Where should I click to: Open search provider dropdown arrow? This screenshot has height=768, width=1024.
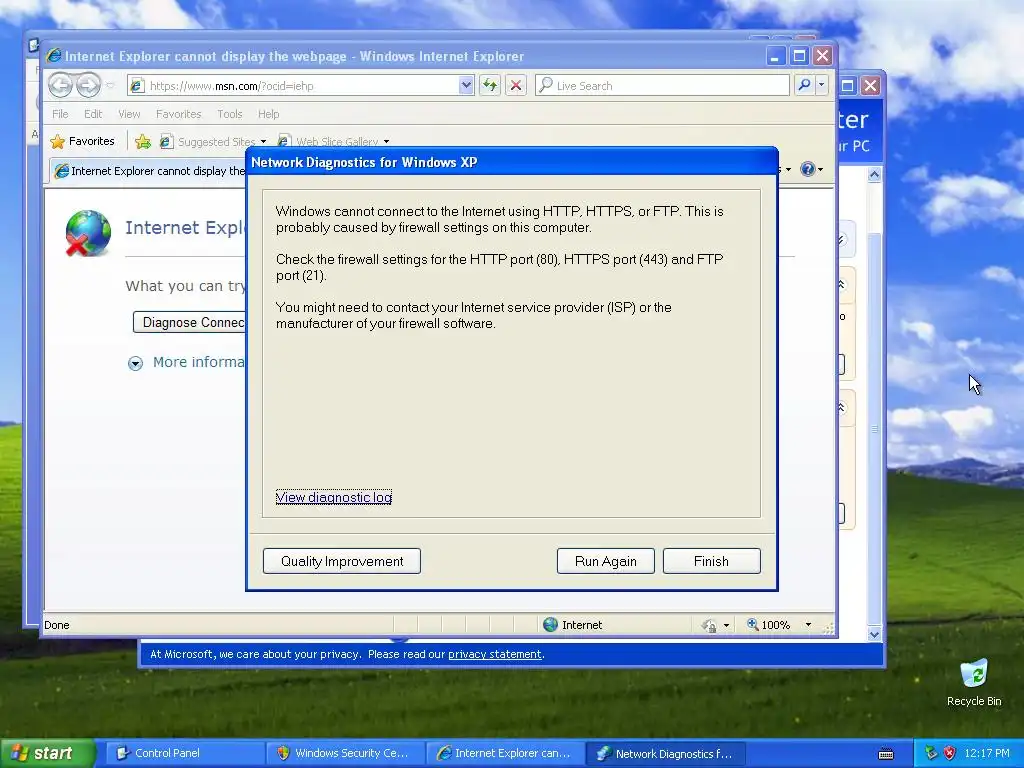(x=822, y=85)
